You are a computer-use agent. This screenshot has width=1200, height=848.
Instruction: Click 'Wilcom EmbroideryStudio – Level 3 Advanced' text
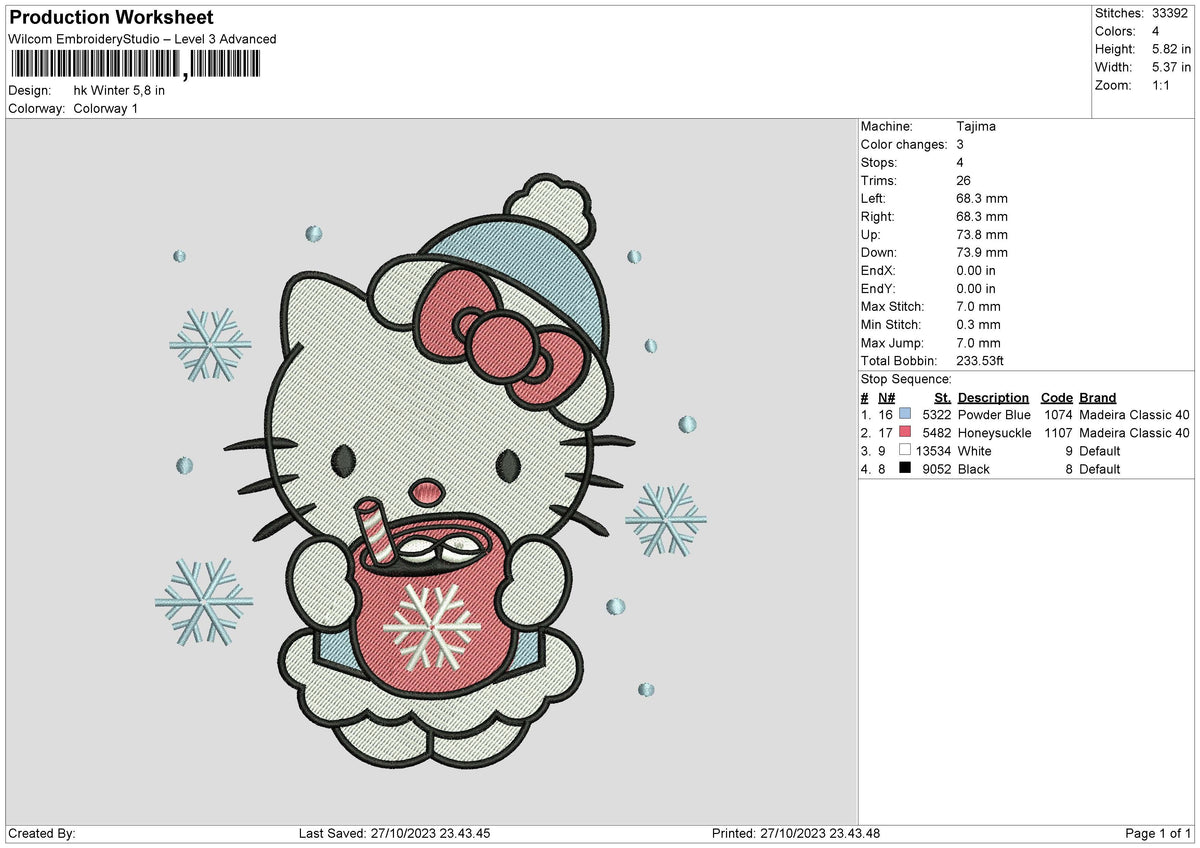(x=142, y=39)
